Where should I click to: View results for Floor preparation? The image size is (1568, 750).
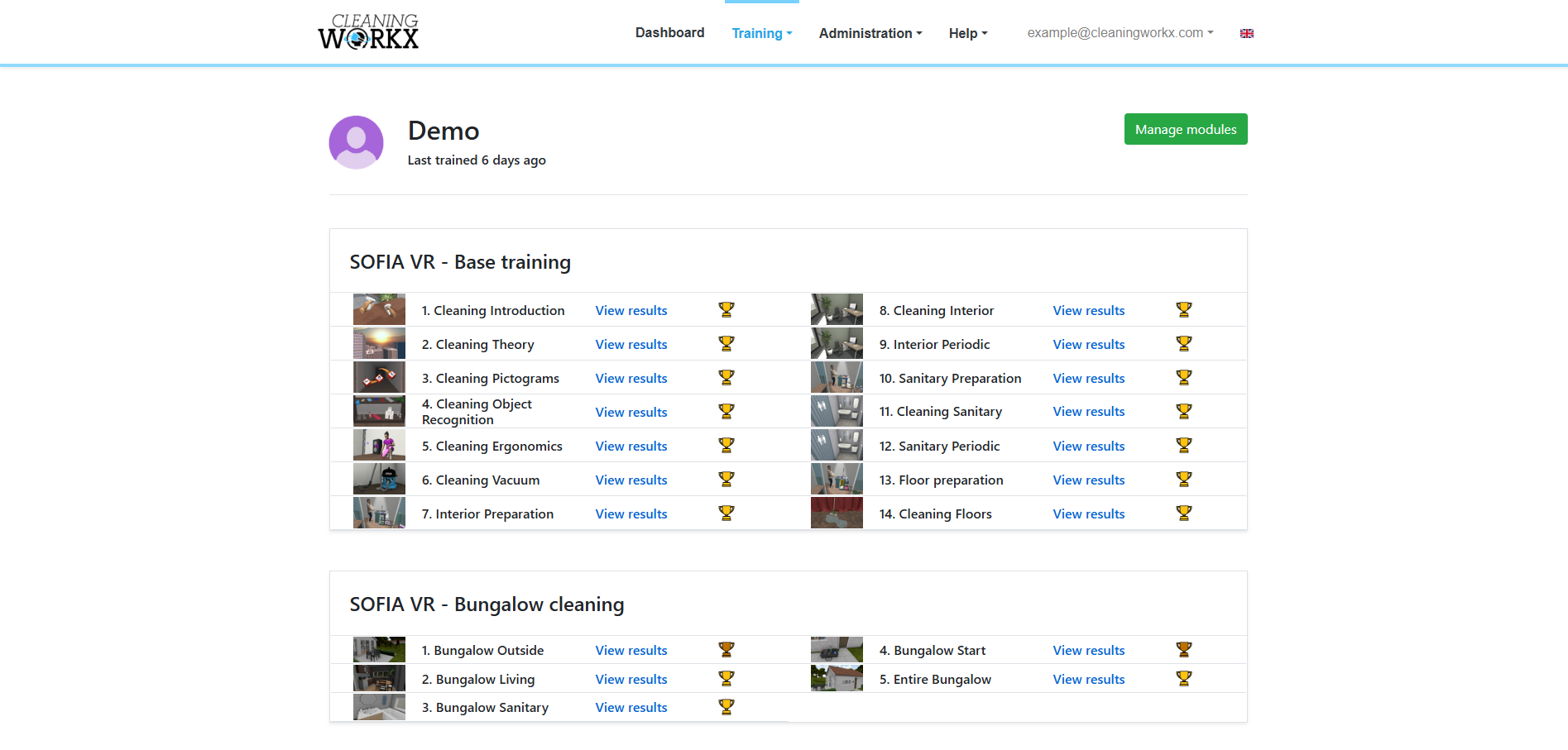pos(1089,480)
